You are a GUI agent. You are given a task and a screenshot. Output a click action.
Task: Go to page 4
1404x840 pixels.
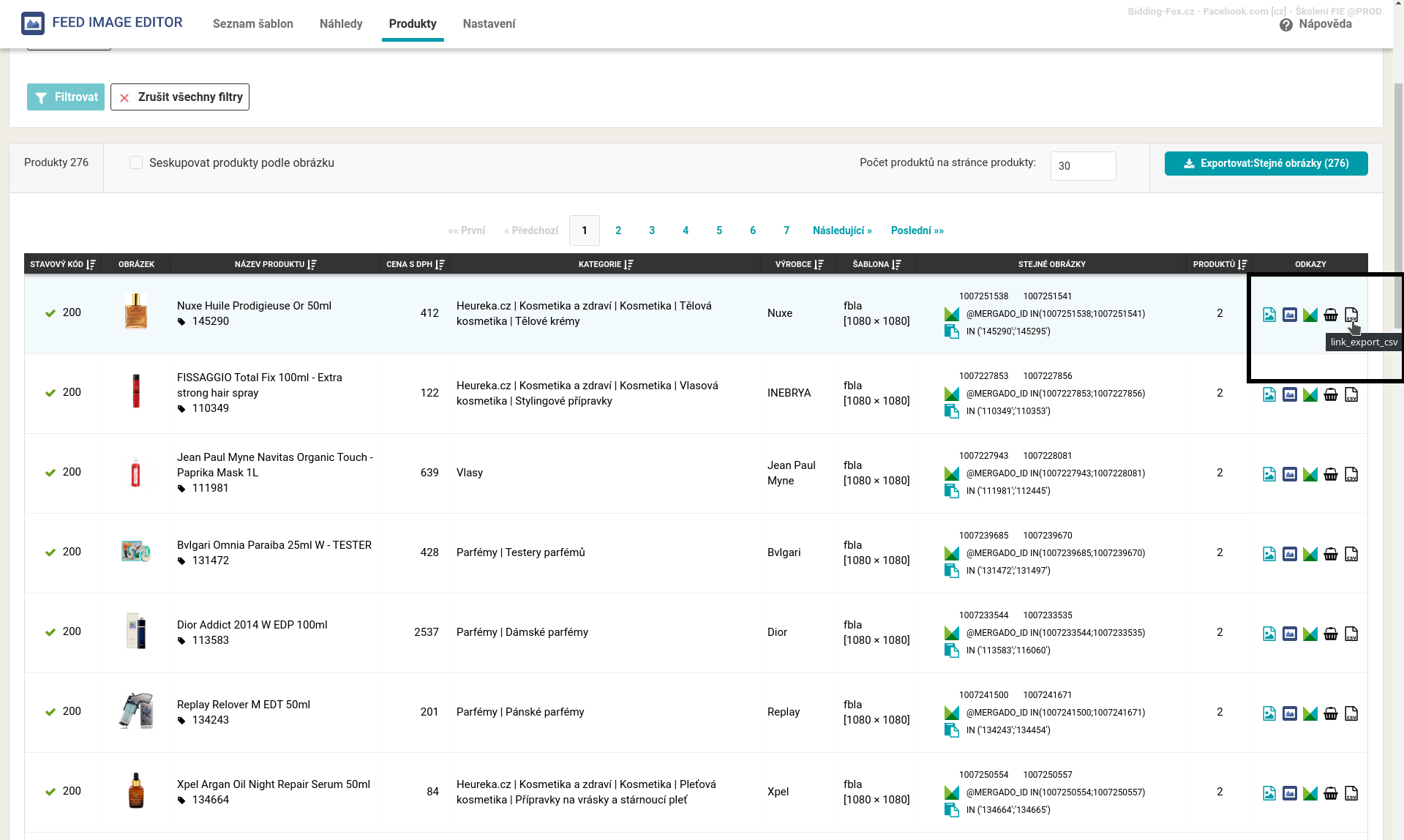pos(686,230)
